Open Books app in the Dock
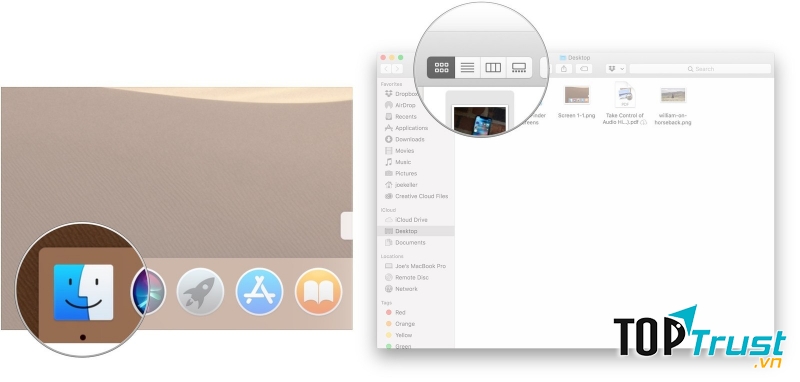Screen dimensions: 800x382 click(x=318, y=292)
